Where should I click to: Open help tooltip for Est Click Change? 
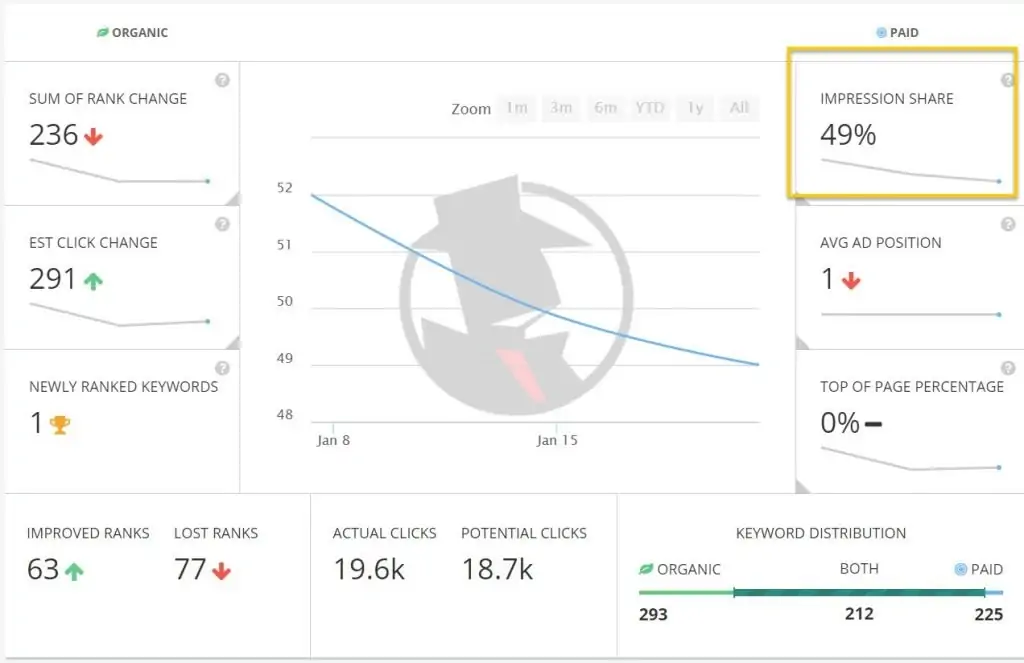222,224
